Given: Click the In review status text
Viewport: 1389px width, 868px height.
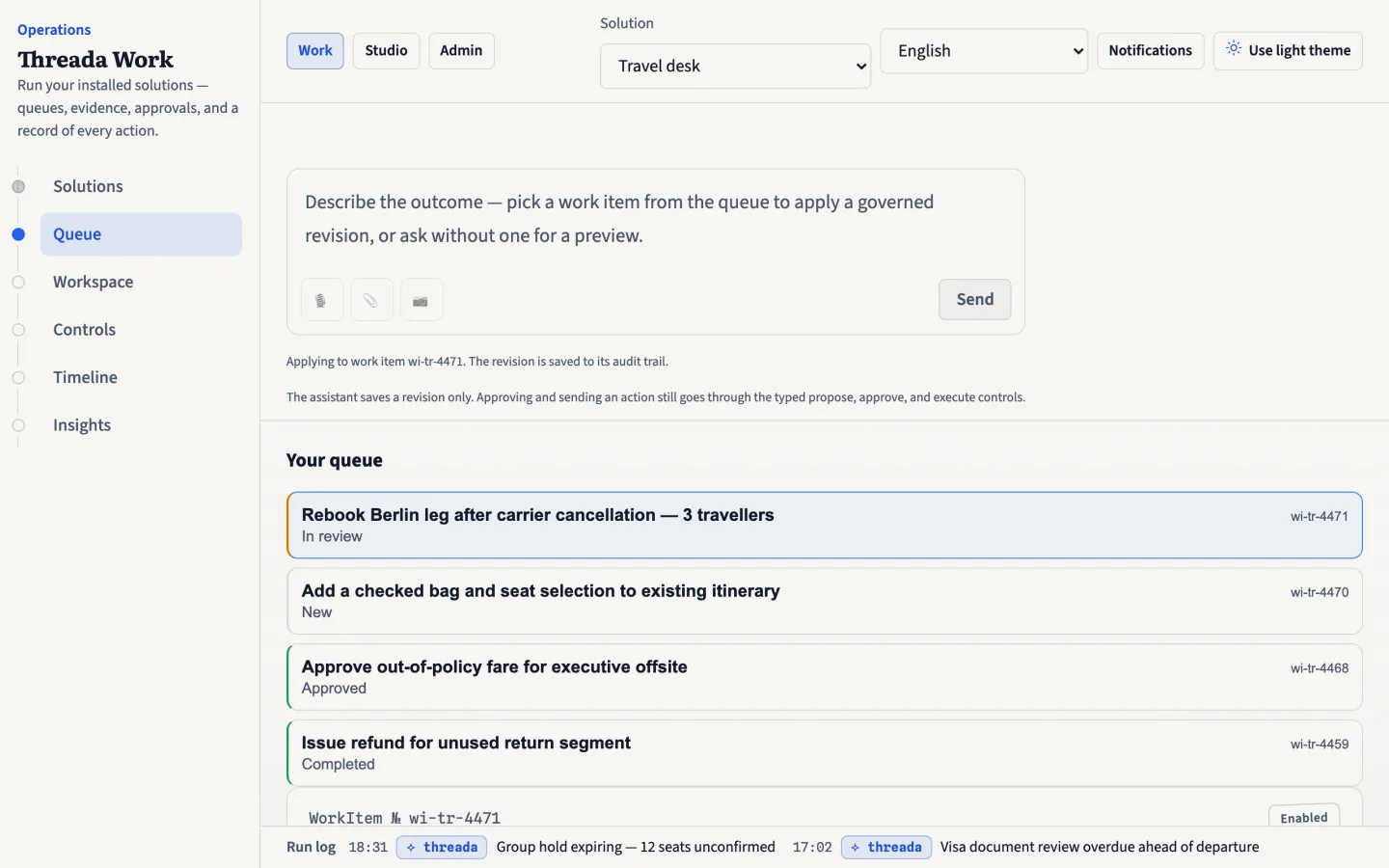Looking at the screenshot, I should coord(332,536).
